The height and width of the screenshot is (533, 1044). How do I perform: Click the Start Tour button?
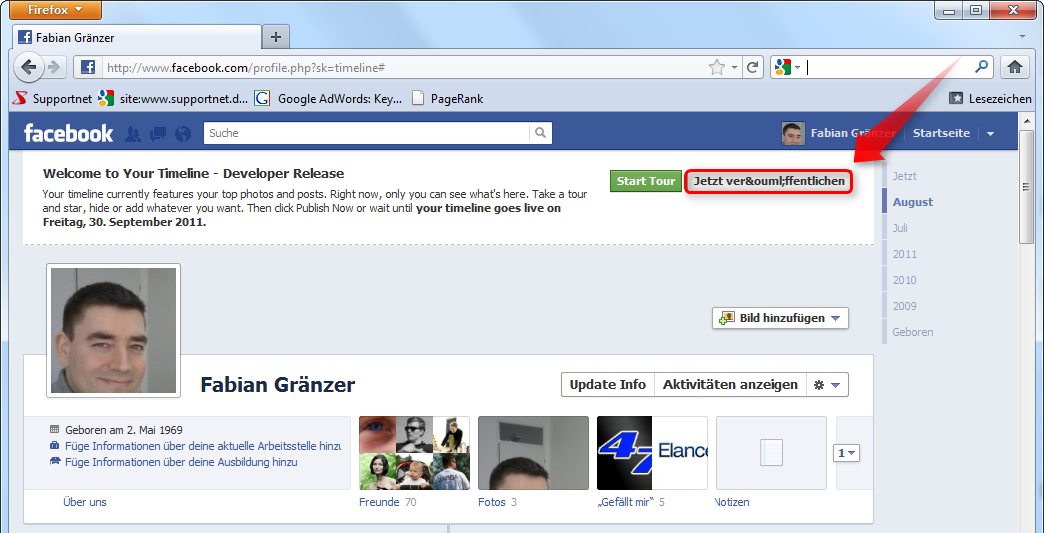pos(646,181)
